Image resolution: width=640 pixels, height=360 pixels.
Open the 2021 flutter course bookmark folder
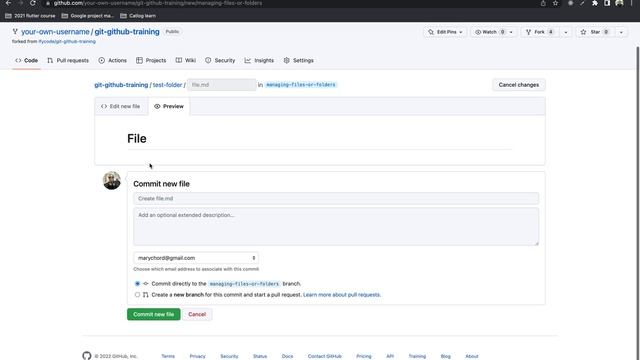(x=30, y=16)
